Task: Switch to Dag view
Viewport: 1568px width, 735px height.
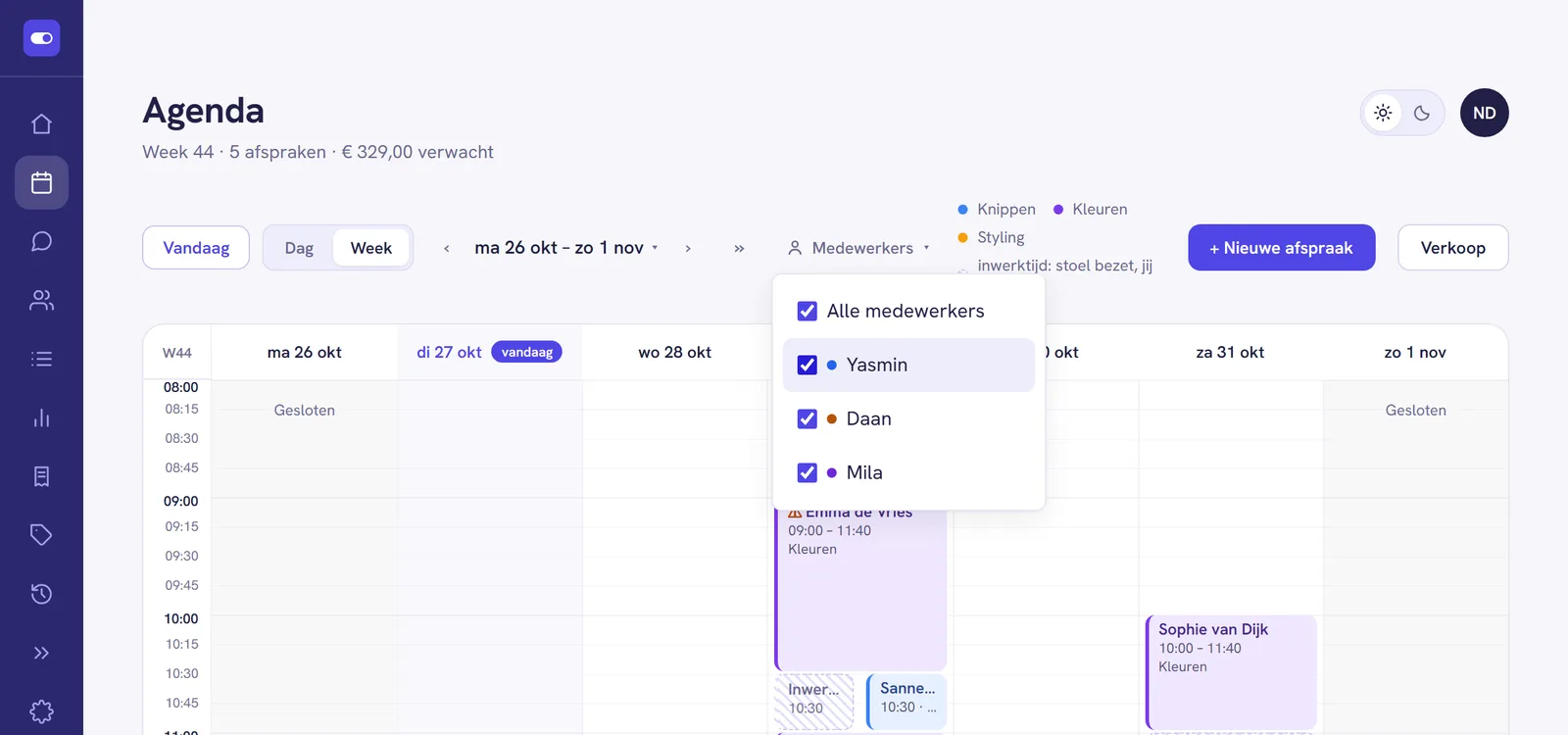Action: pyautogui.click(x=299, y=248)
